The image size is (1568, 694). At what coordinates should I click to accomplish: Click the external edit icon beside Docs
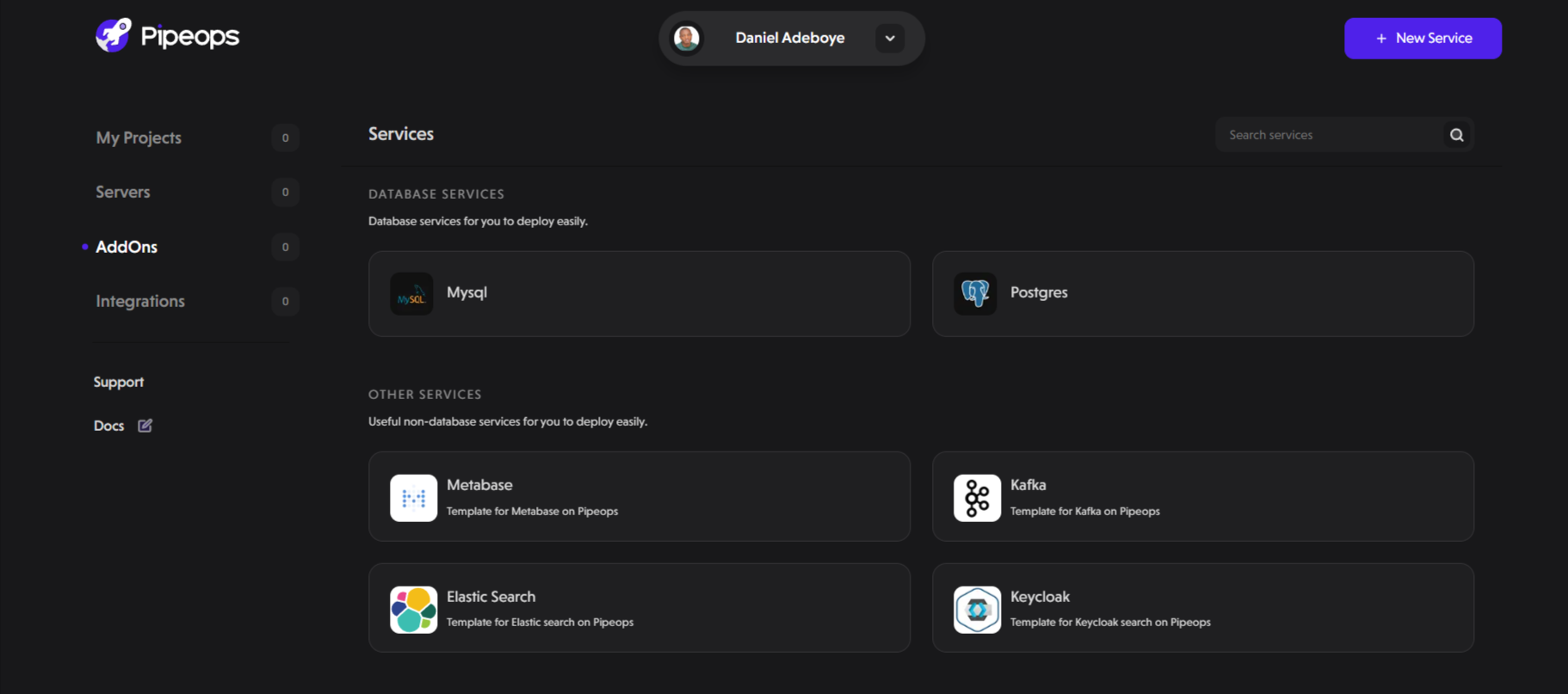(x=145, y=426)
